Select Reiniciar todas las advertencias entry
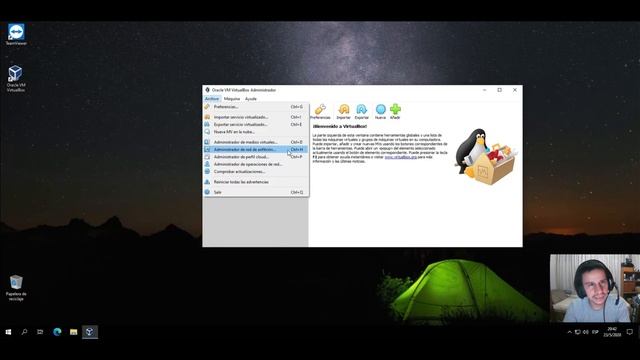Screen dimensions: 640x360 point(256,182)
